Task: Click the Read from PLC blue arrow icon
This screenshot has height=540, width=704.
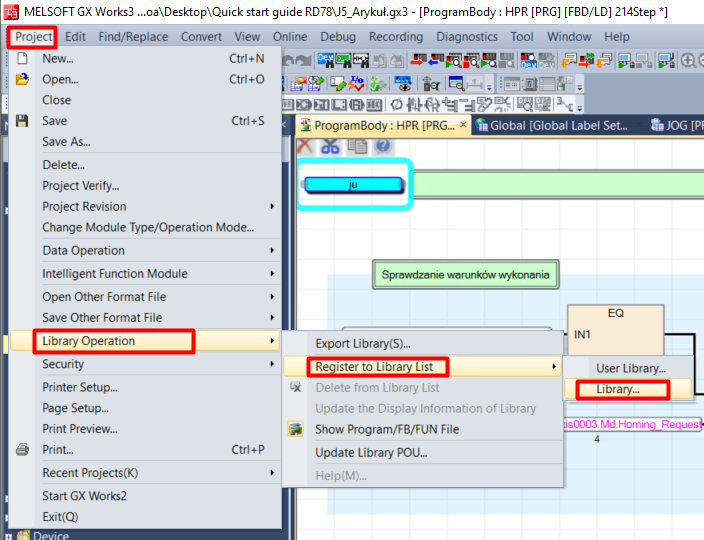Action: click(x=436, y=60)
